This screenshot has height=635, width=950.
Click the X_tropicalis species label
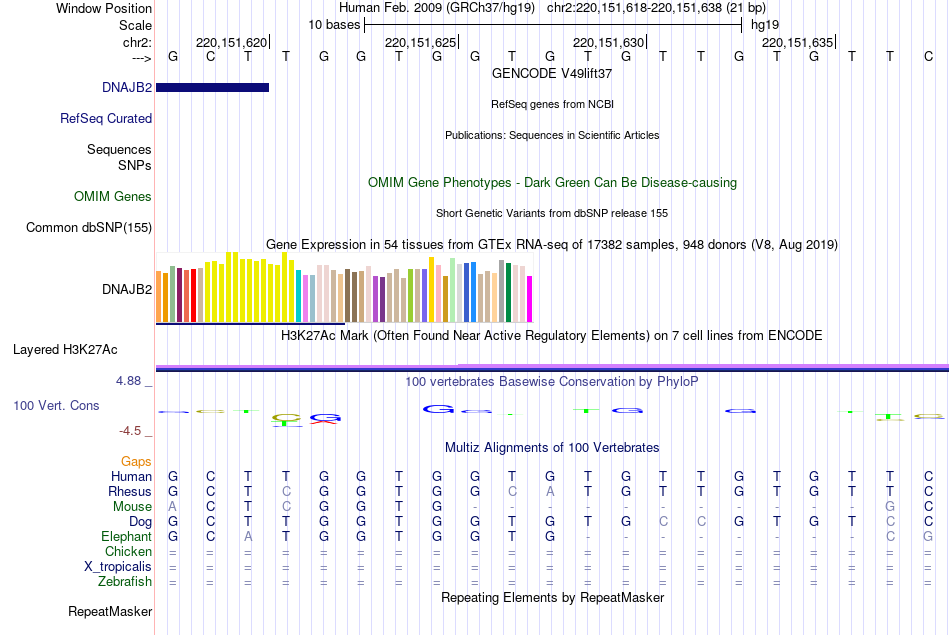[x=118, y=567]
